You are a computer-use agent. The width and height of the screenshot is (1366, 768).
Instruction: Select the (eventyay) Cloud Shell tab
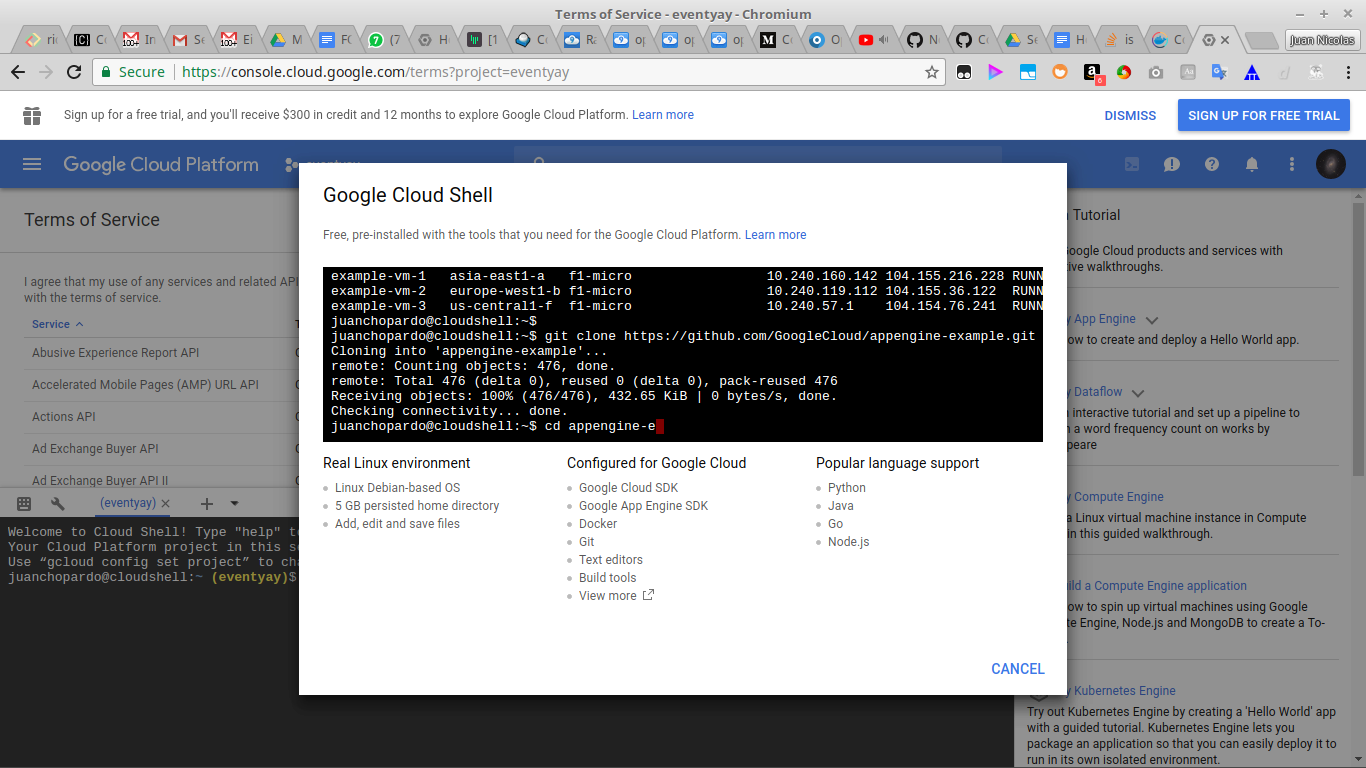coord(127,504)
